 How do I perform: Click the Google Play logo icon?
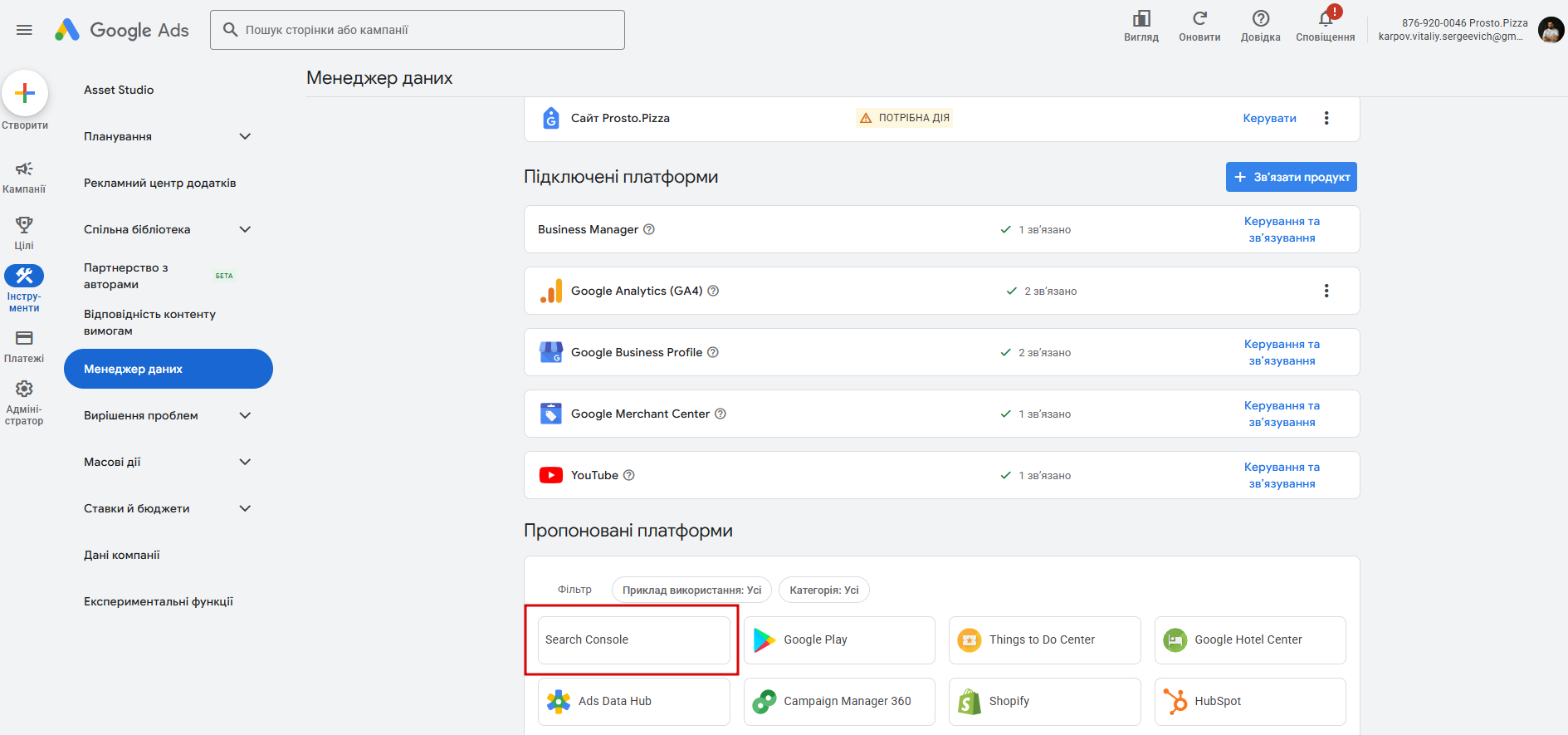[x=764, y=640]
